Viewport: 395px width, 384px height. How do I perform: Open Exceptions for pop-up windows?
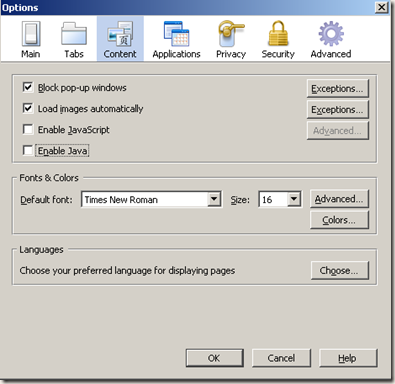point(337,89)
